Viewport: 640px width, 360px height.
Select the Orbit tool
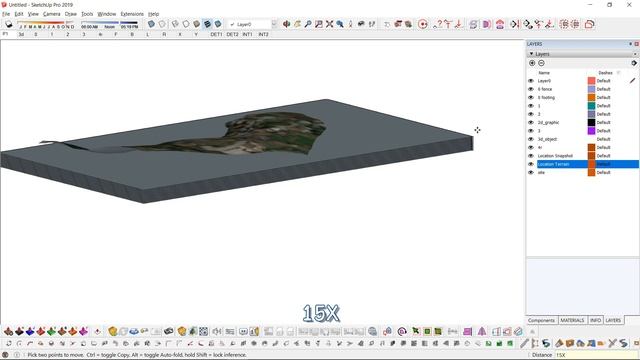pyautogui.click(x=287, y=24)
